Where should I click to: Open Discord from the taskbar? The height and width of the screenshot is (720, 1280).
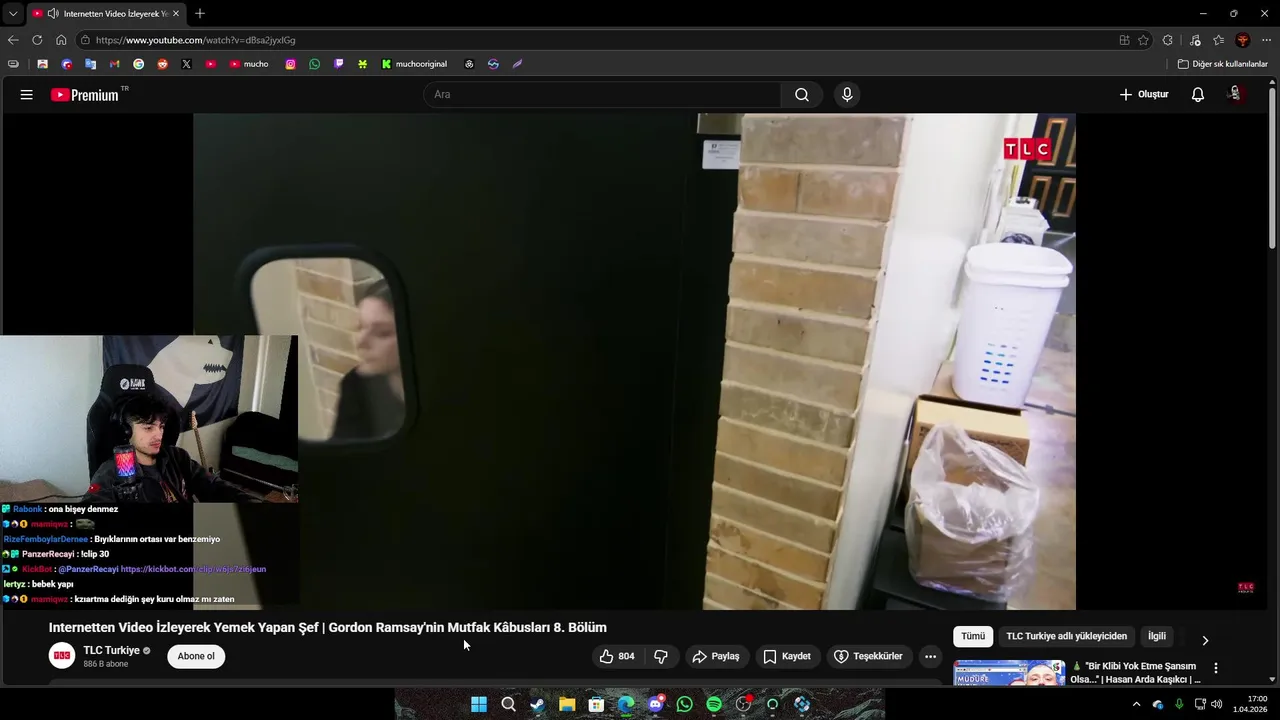click(655, 704)
